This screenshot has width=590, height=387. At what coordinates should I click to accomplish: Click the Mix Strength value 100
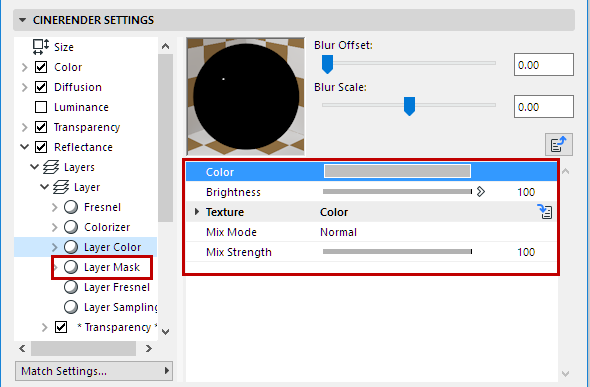526,252
